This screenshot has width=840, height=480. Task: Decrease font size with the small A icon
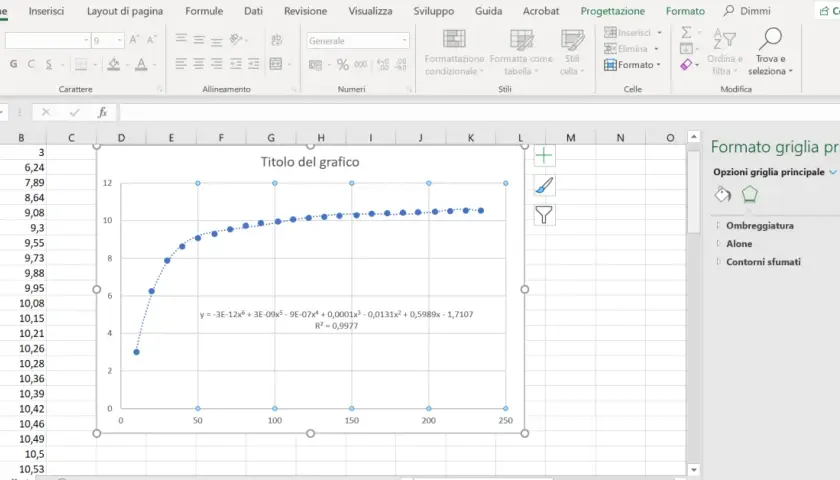pyautogui.click(x=152, y=40)
